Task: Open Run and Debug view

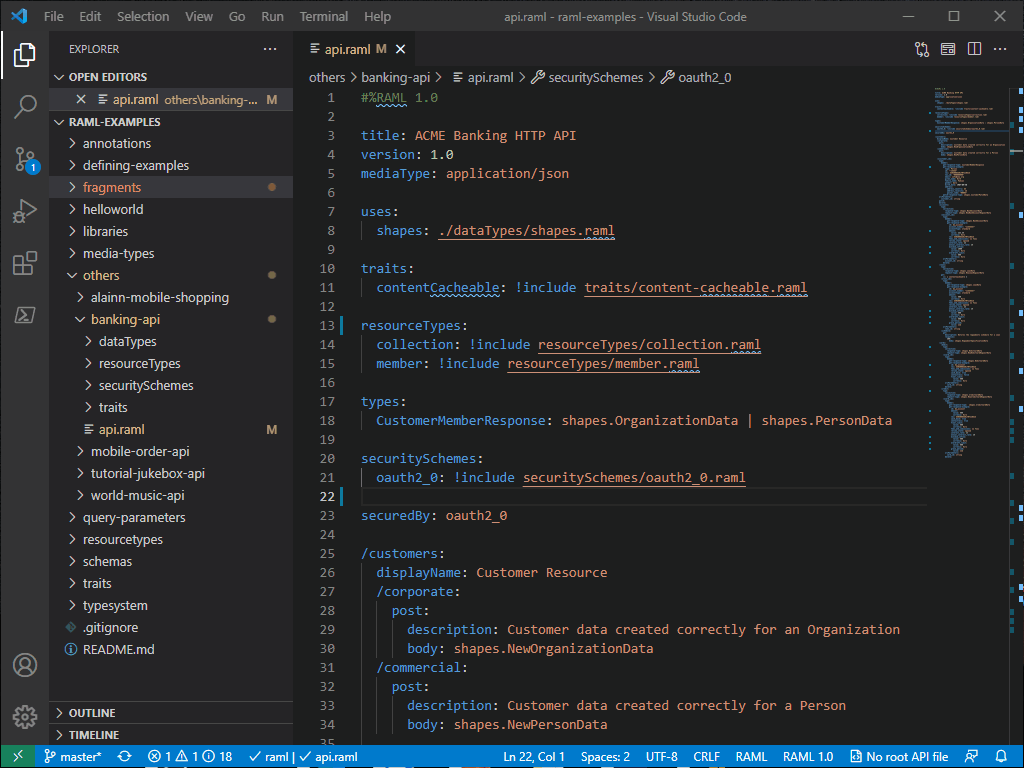Action: click(x=25, y=211)
